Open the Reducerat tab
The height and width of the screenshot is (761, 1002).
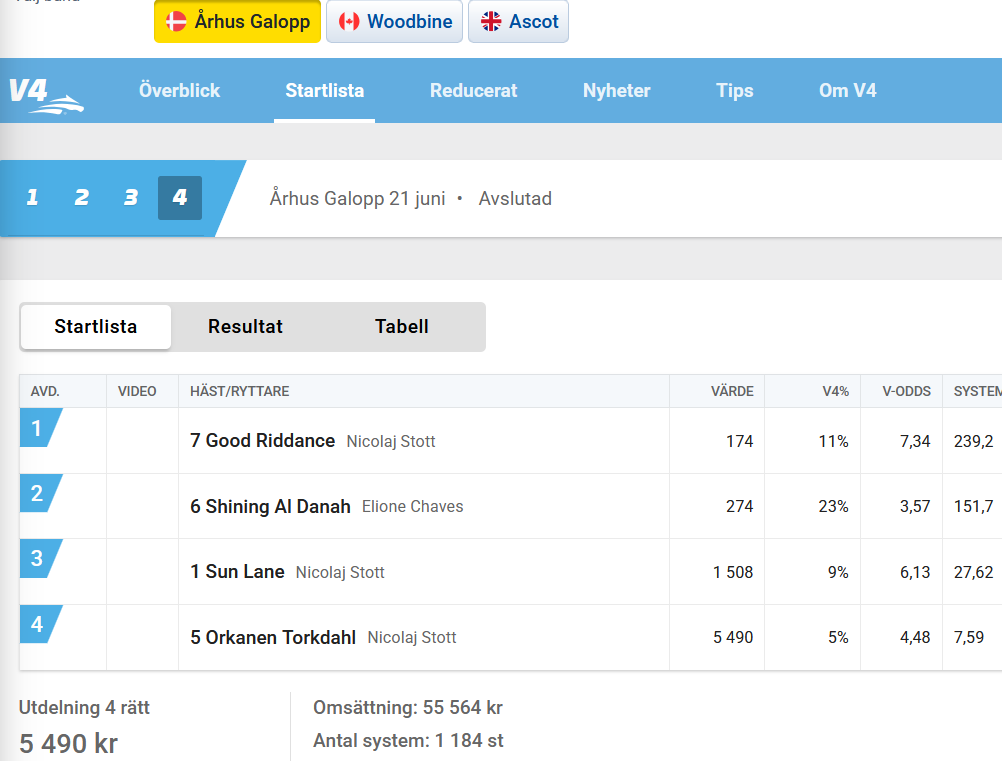coord(474,90)
